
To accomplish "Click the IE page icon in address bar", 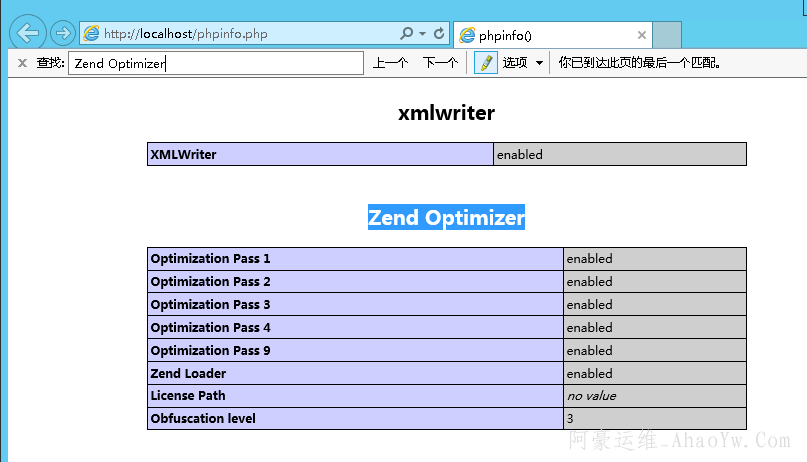I will (92, 33).
